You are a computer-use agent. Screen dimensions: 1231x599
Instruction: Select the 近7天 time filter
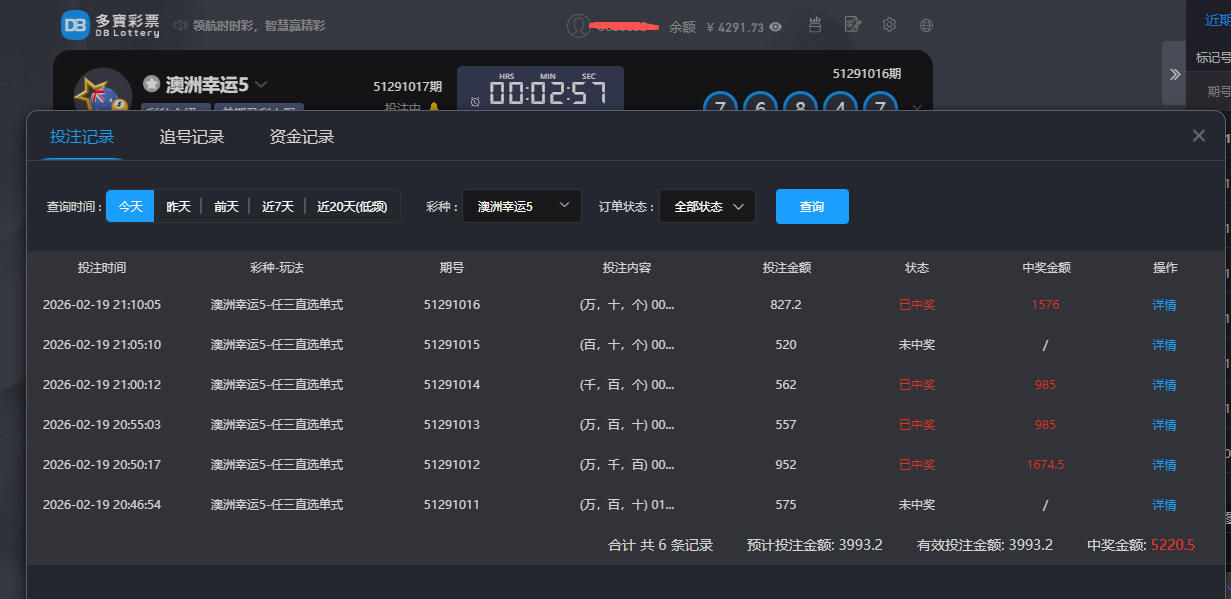(277, 206)
